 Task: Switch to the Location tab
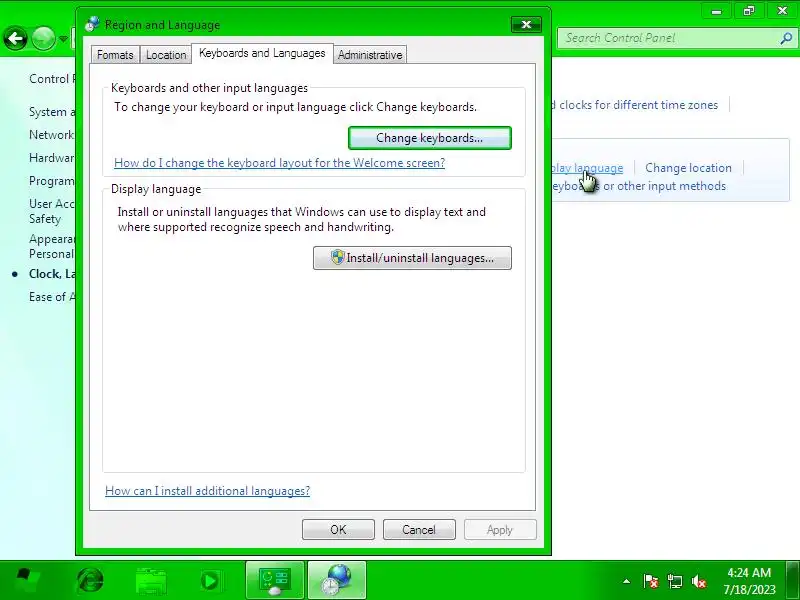tap(166, 55)
